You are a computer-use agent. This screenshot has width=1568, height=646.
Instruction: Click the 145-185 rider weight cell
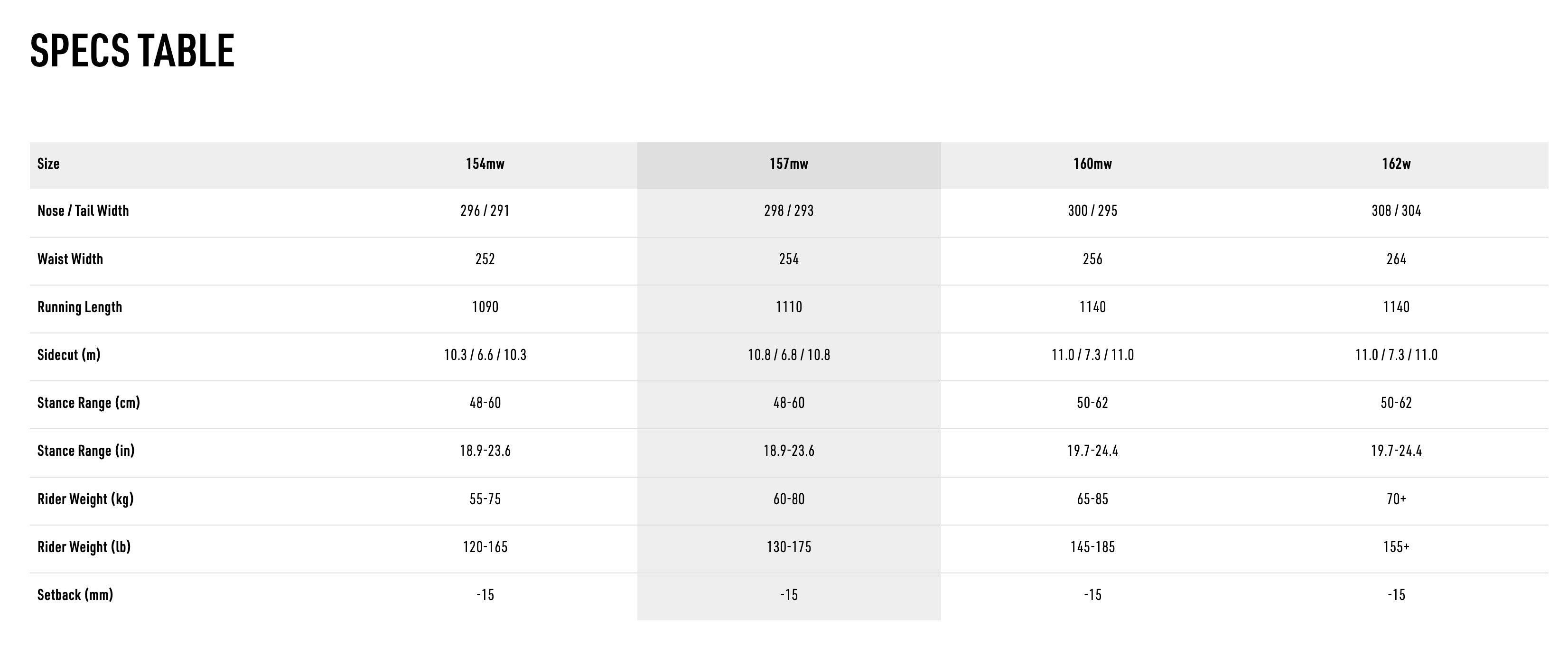click(1092, 547)
